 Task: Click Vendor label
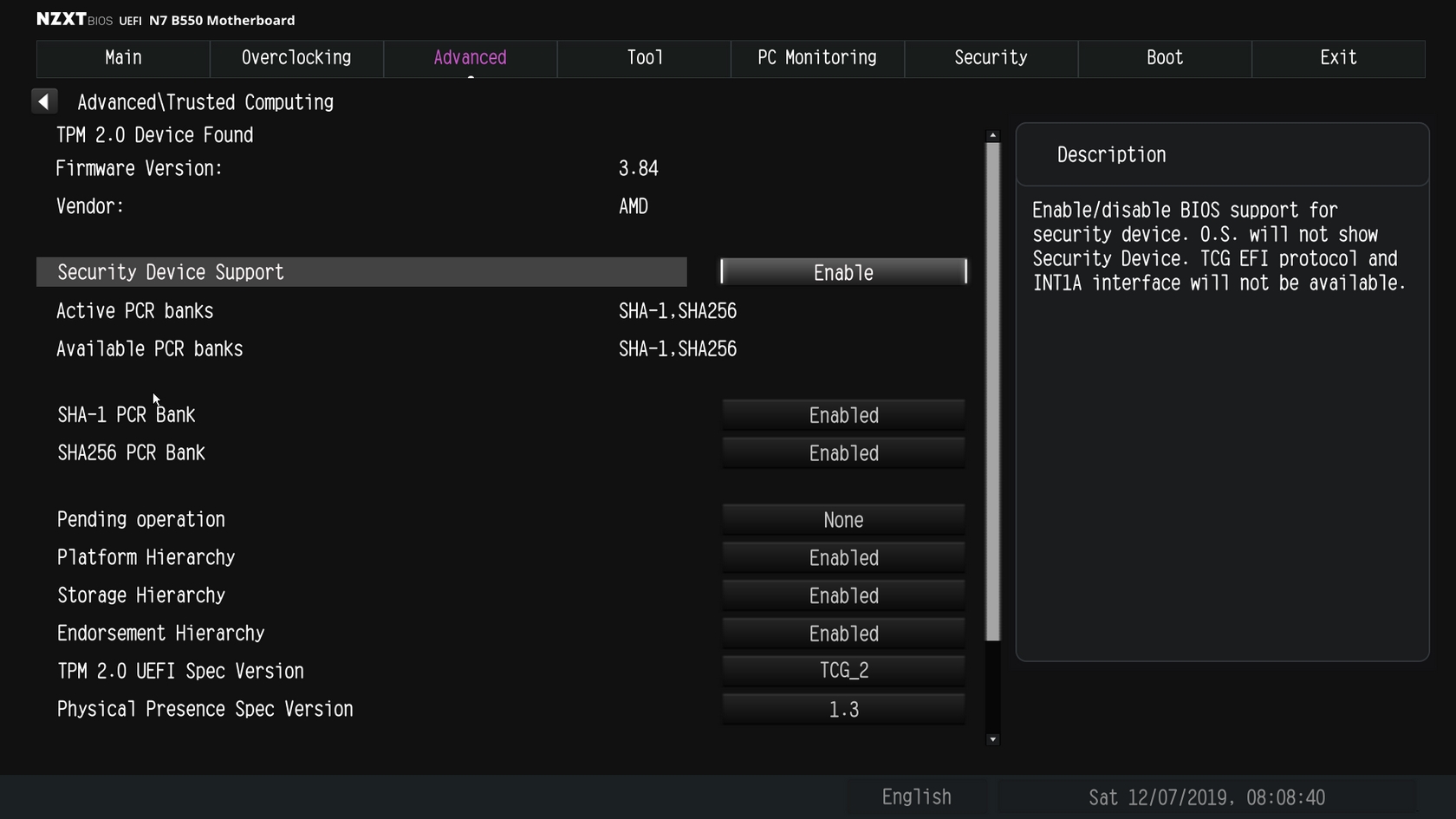pos(90,206)
